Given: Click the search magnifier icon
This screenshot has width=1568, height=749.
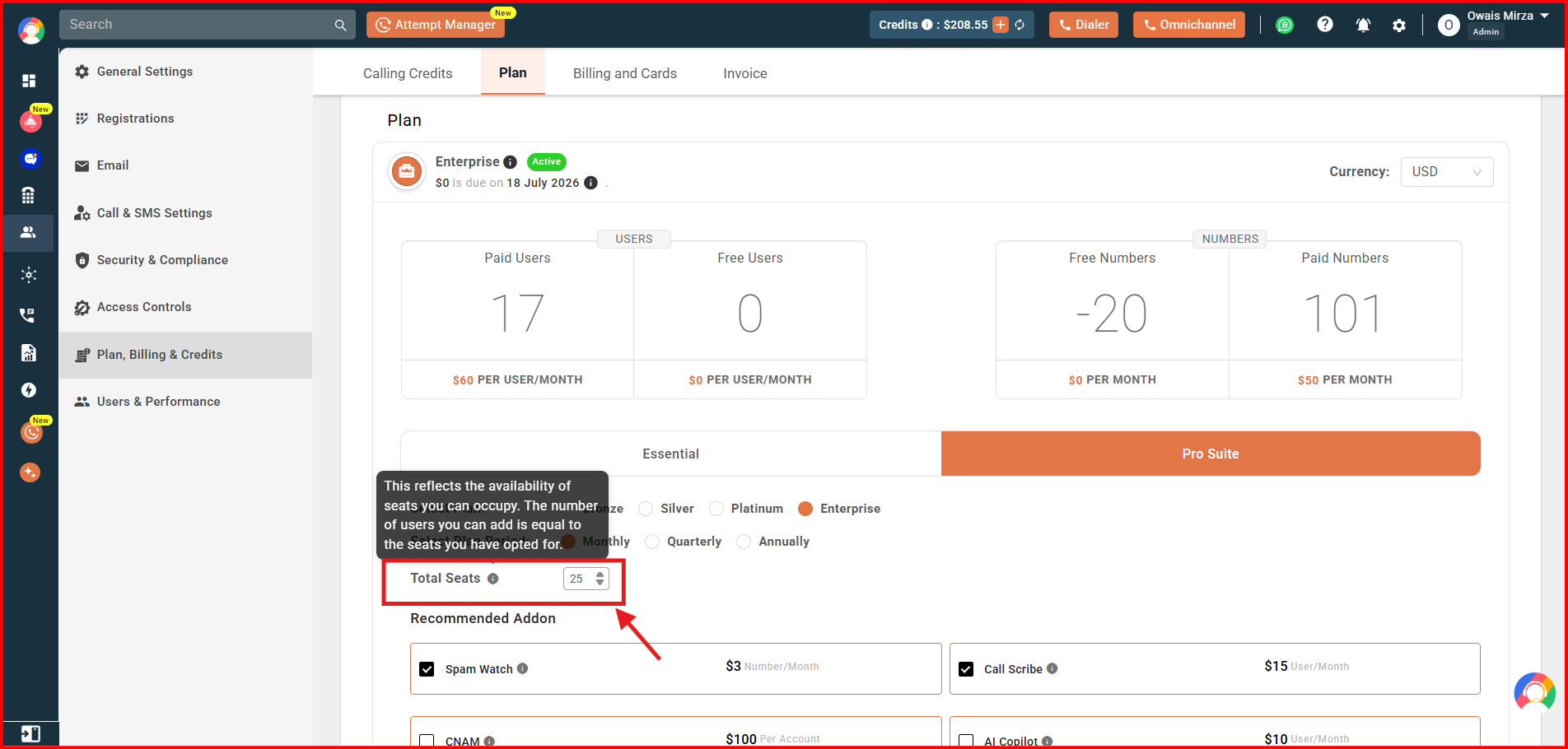Looking at the screenshot, I should tap(340, 26).
